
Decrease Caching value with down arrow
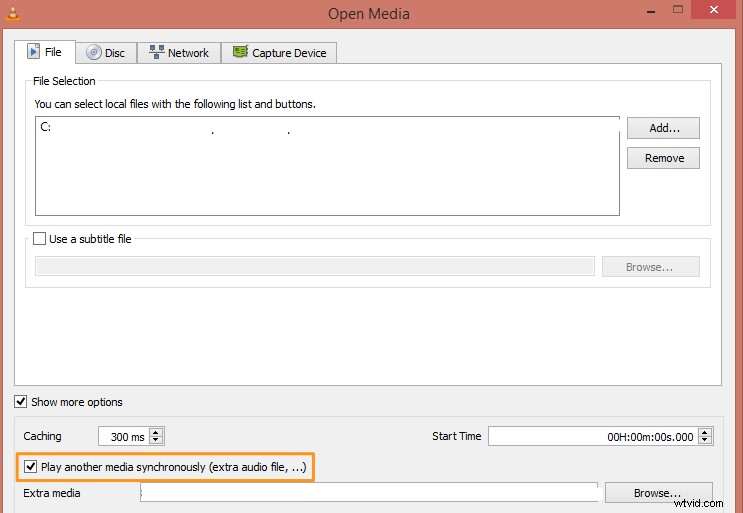pyautogui.click(x=156, y=440)
